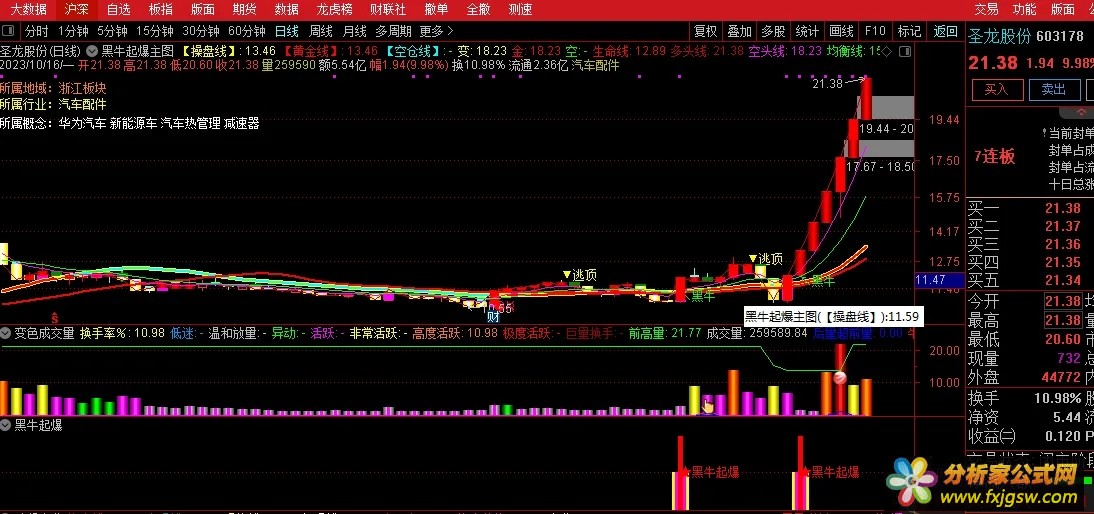Viewport: 1094px width, 514px height.
Task: Select the 周线 weekly chart tab
Action: coord(321,31)
